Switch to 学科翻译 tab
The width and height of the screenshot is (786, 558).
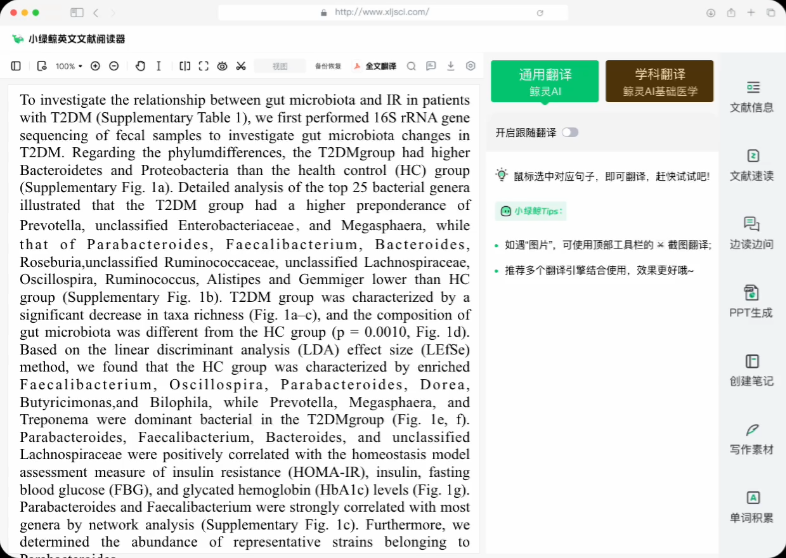(659, 82)
